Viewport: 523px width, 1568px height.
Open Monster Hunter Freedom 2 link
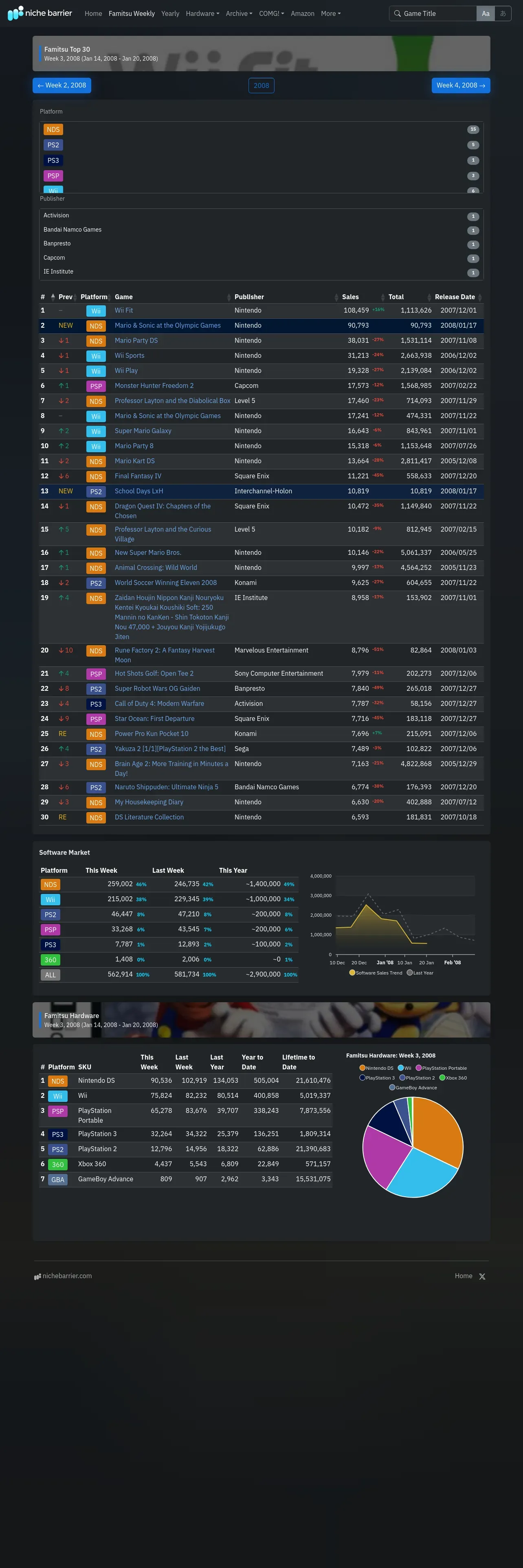154,386
